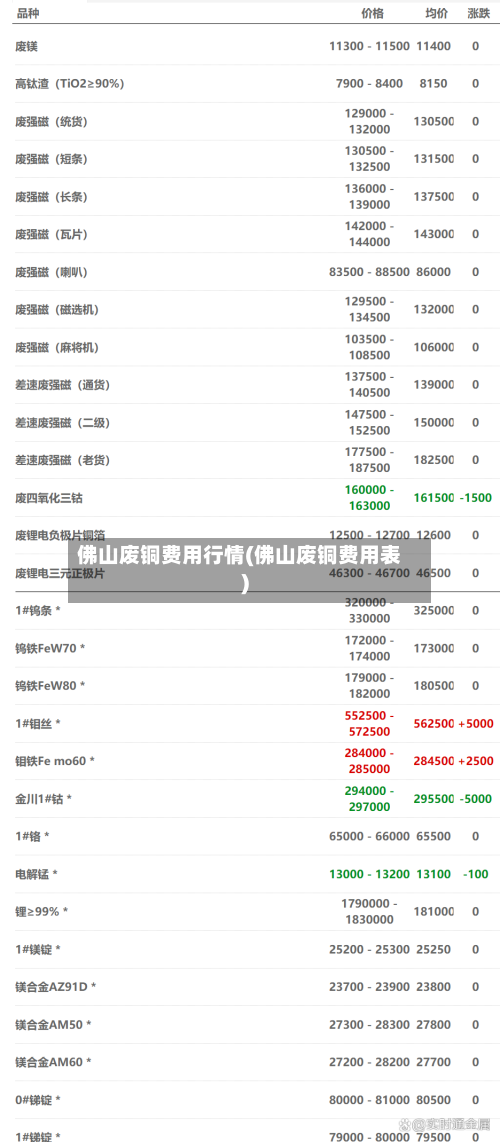500x1142 pixels.
Task: Select the 镁合金AM60 row name
Action: 53,1063
